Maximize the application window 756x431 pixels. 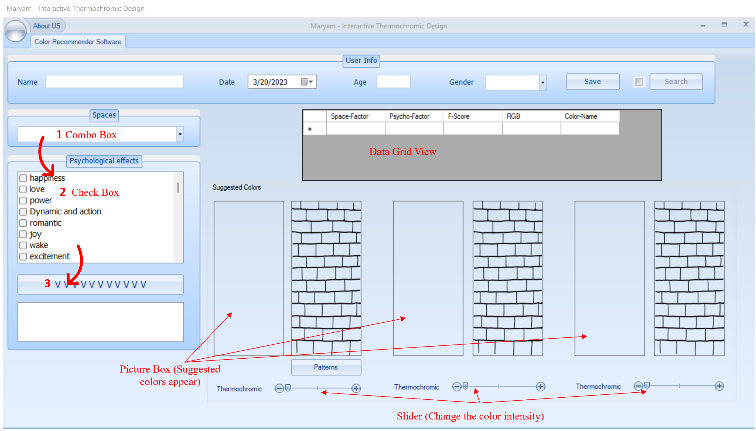[724, 25]
